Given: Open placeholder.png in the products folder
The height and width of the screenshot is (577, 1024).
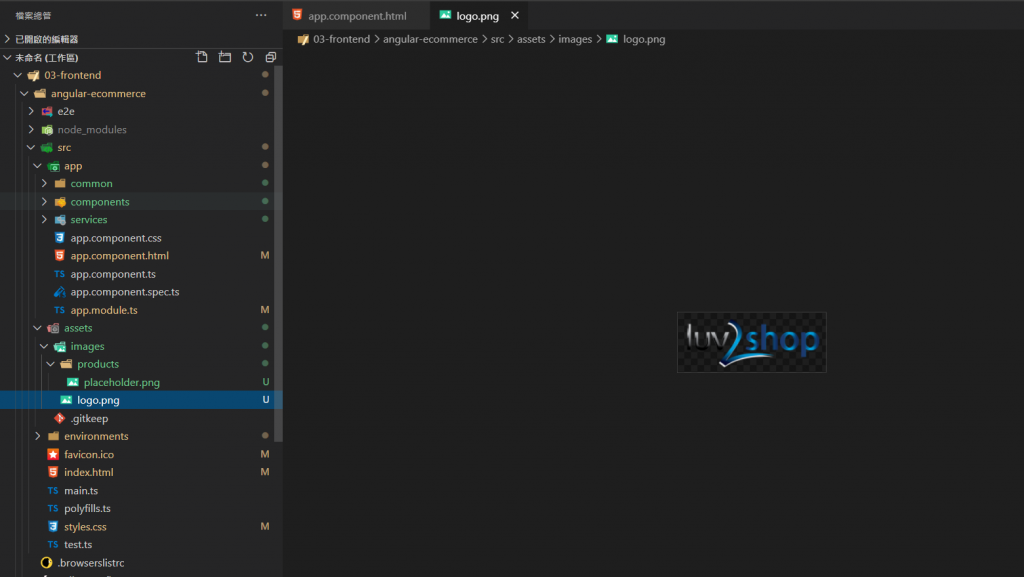Looking at the screenshot, I should tap(121, 382).
